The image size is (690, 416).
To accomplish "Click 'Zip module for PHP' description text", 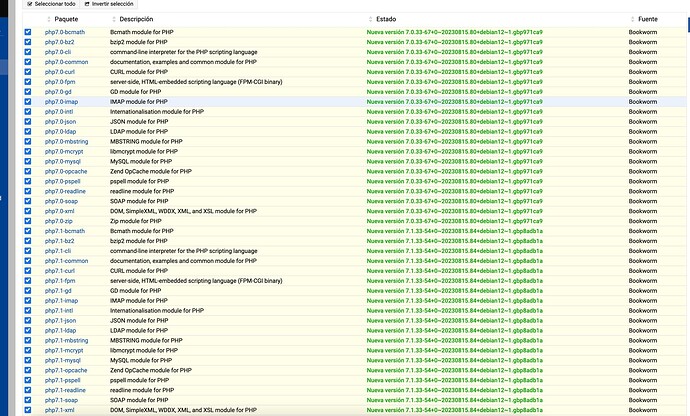I will 136,221.
